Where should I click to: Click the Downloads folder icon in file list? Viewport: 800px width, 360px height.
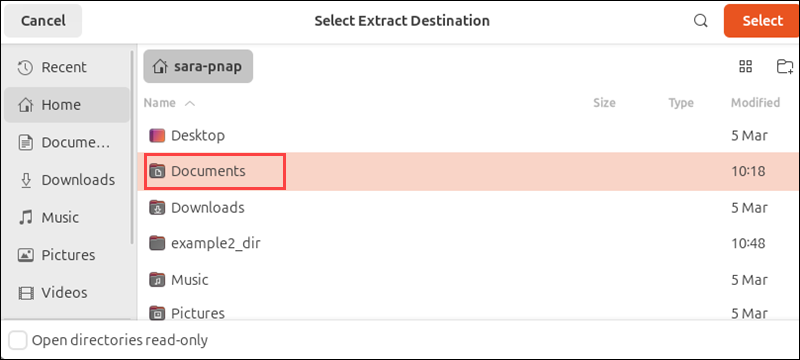tap(158, 208)
